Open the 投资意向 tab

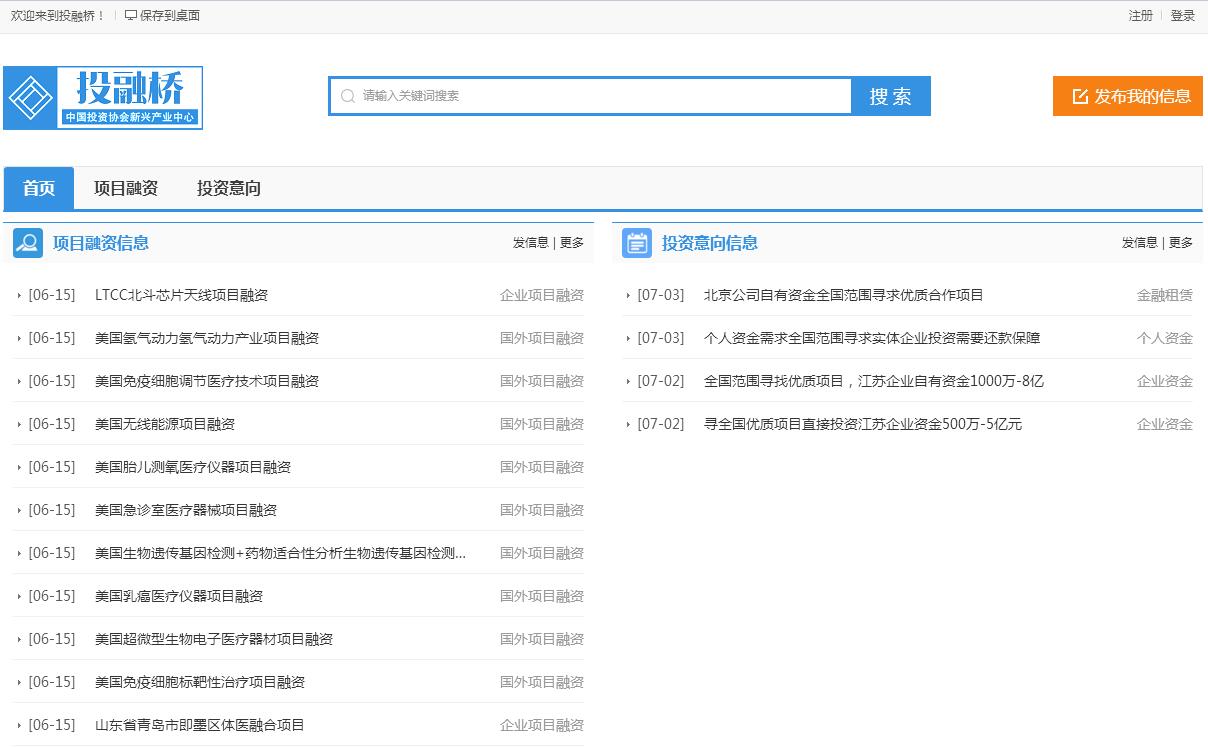[x=229, y=188]
